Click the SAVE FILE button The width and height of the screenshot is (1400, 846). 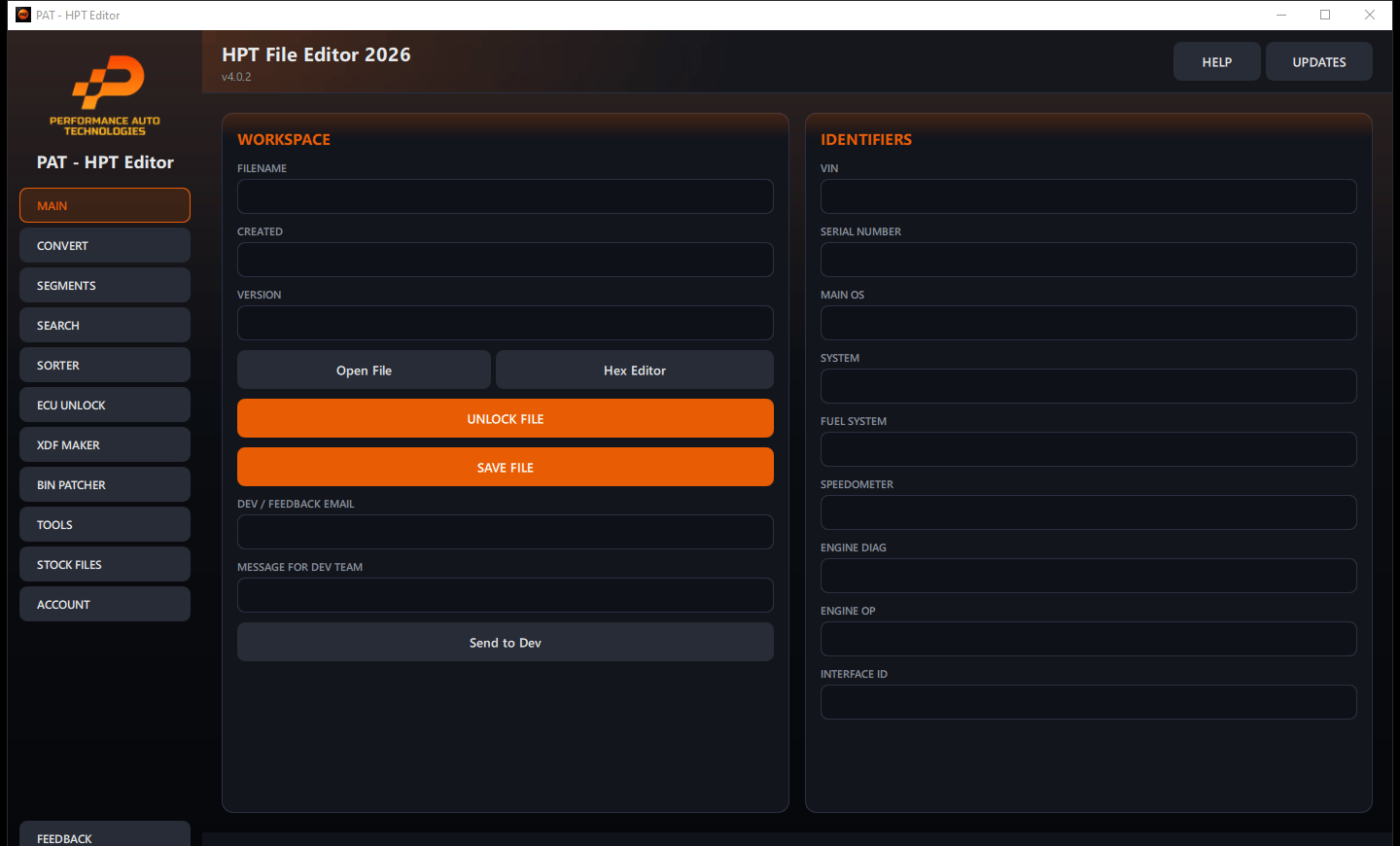[506, 467]
